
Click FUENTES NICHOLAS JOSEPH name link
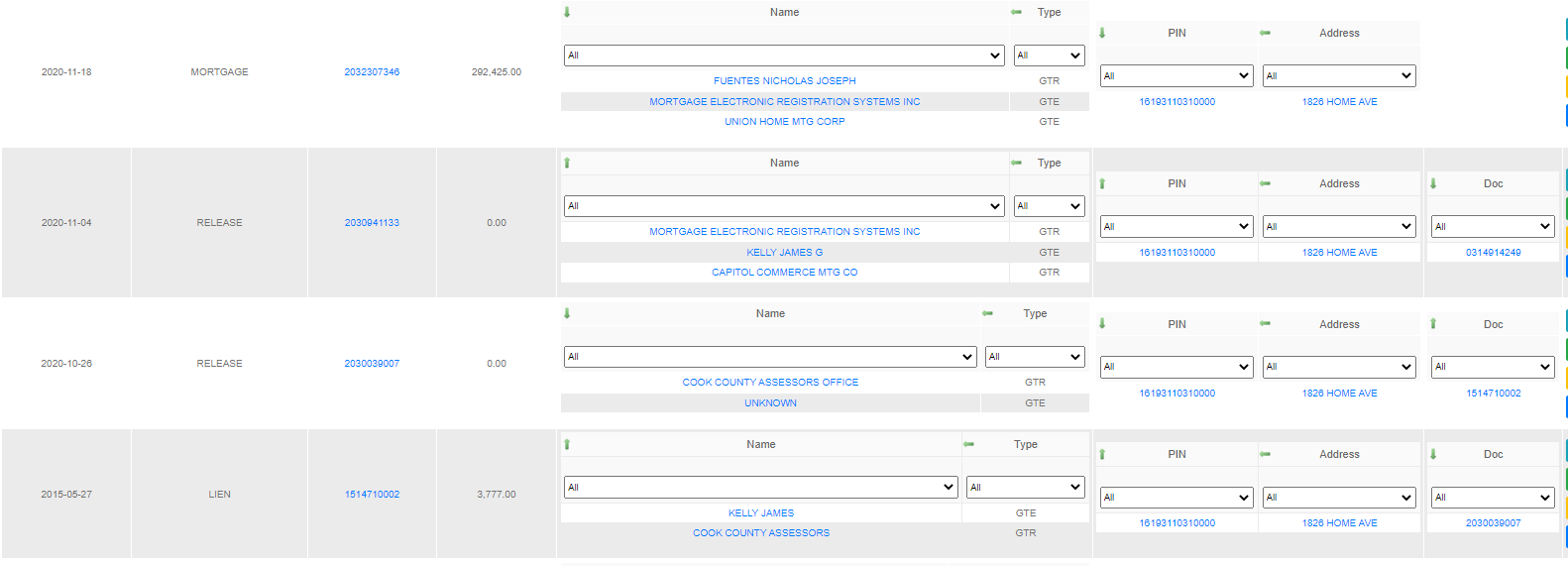coord(785,81)
